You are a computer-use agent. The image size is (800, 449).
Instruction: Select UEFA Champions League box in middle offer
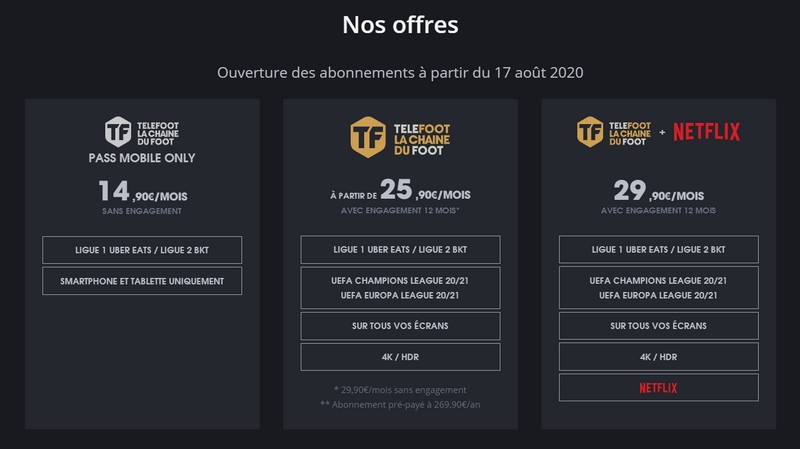(400, 288)
